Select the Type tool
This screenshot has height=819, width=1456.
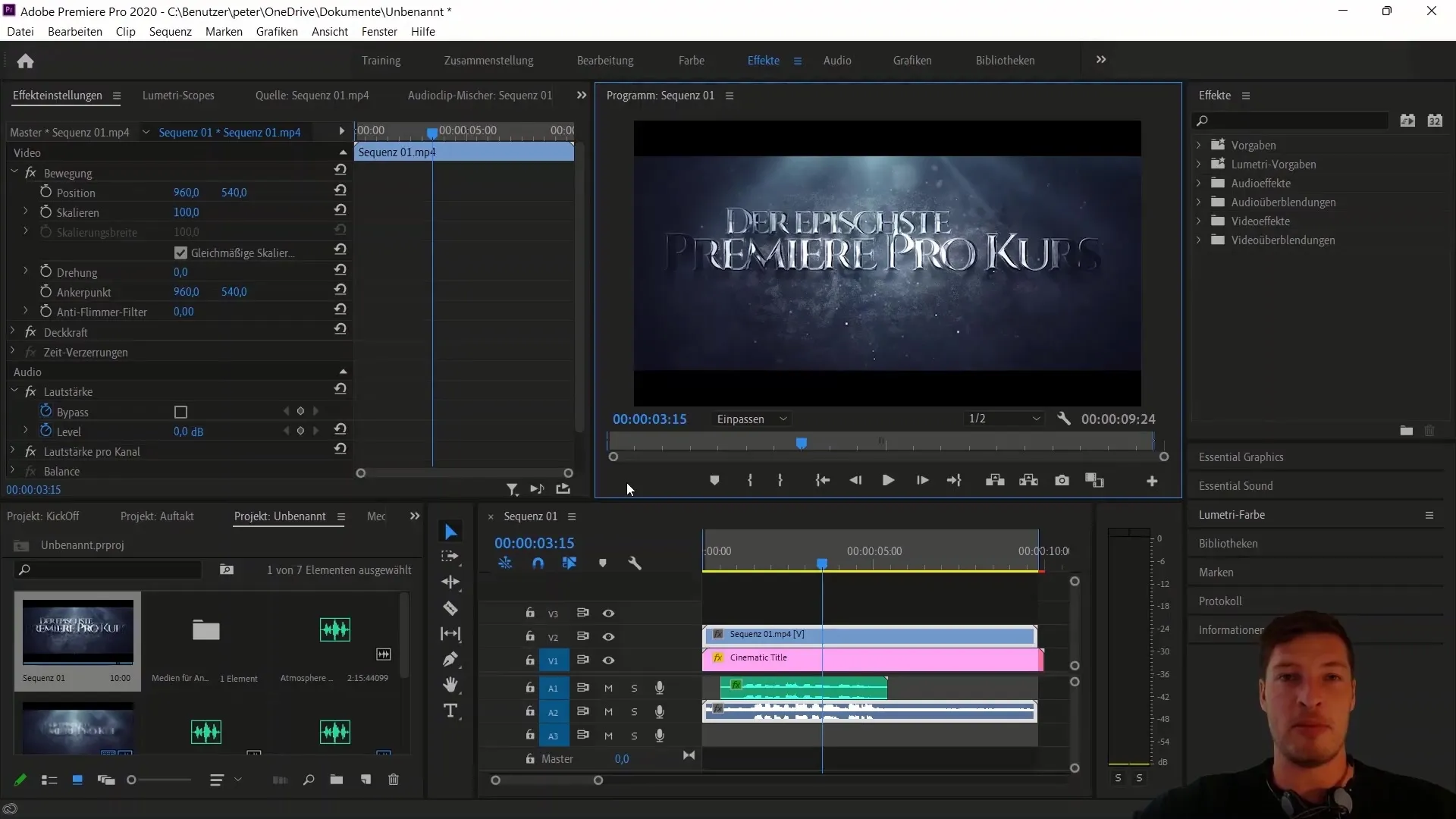click(450, 711)
